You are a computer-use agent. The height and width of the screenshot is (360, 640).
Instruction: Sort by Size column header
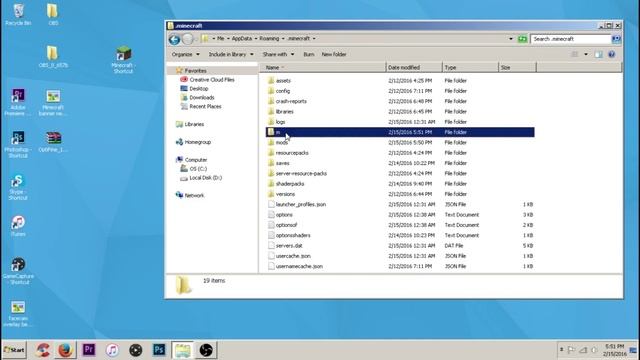(517, 67)
